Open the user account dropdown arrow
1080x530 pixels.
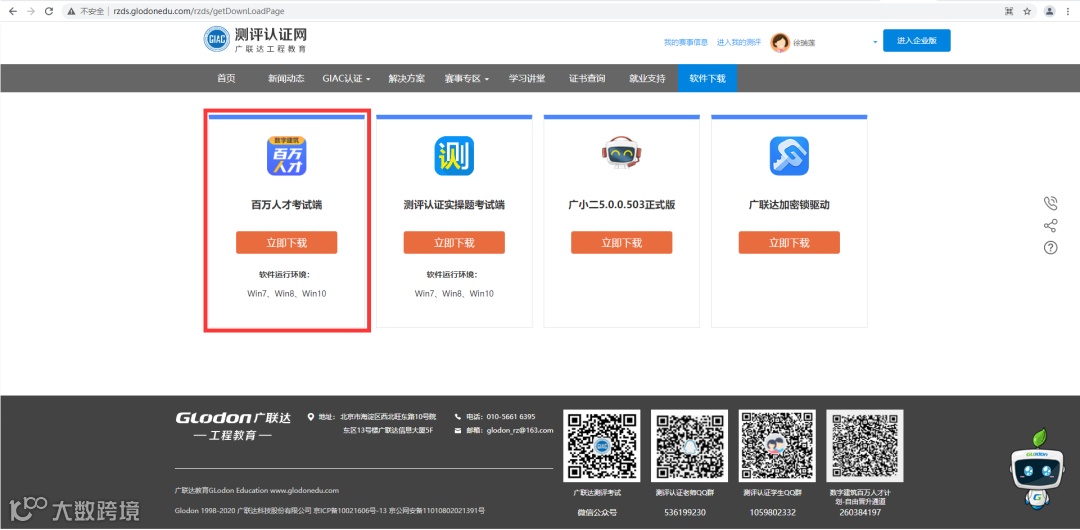[875, 42]
